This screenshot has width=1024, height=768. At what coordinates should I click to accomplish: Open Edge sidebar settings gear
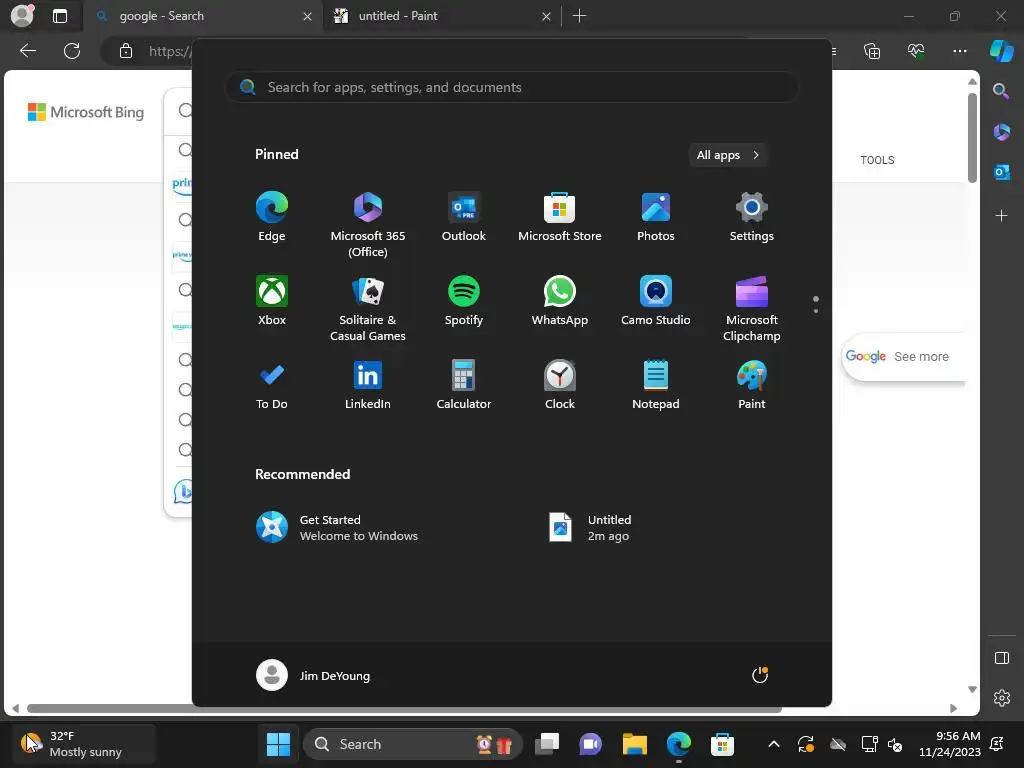click(1002, 698)
